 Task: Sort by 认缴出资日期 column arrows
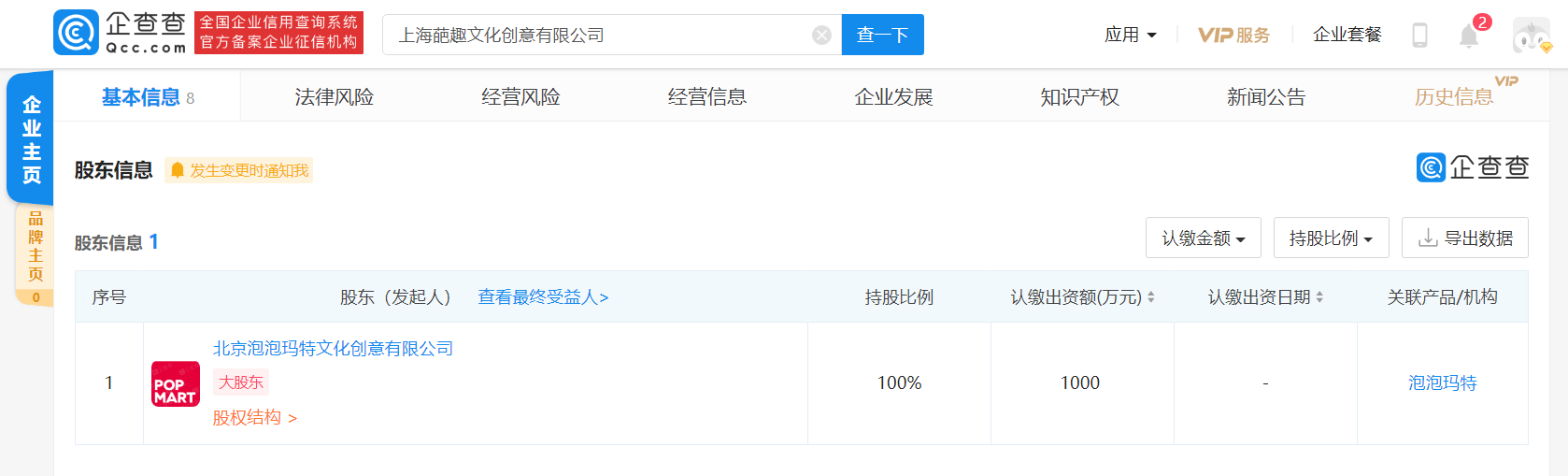tap(1319, 297)
